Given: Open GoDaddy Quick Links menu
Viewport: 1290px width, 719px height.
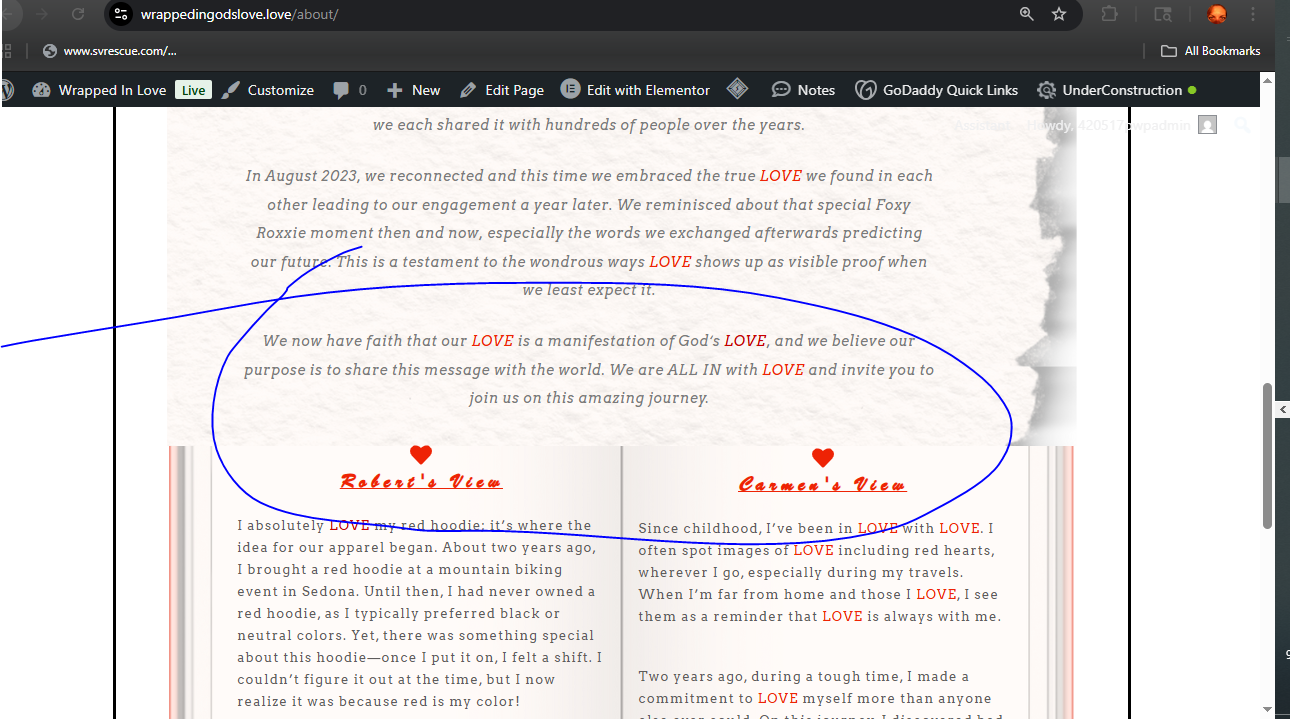Looking at the screenshot, I should pos(937,90).
